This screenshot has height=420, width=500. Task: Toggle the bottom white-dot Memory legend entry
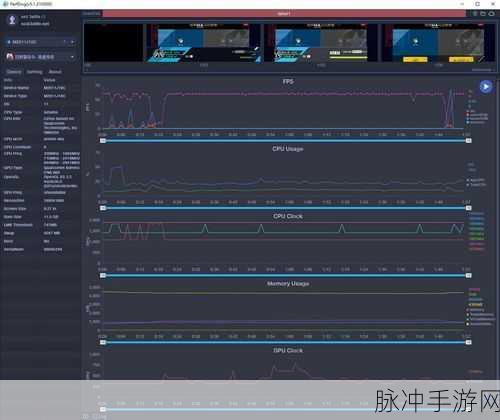click(479, 324)
